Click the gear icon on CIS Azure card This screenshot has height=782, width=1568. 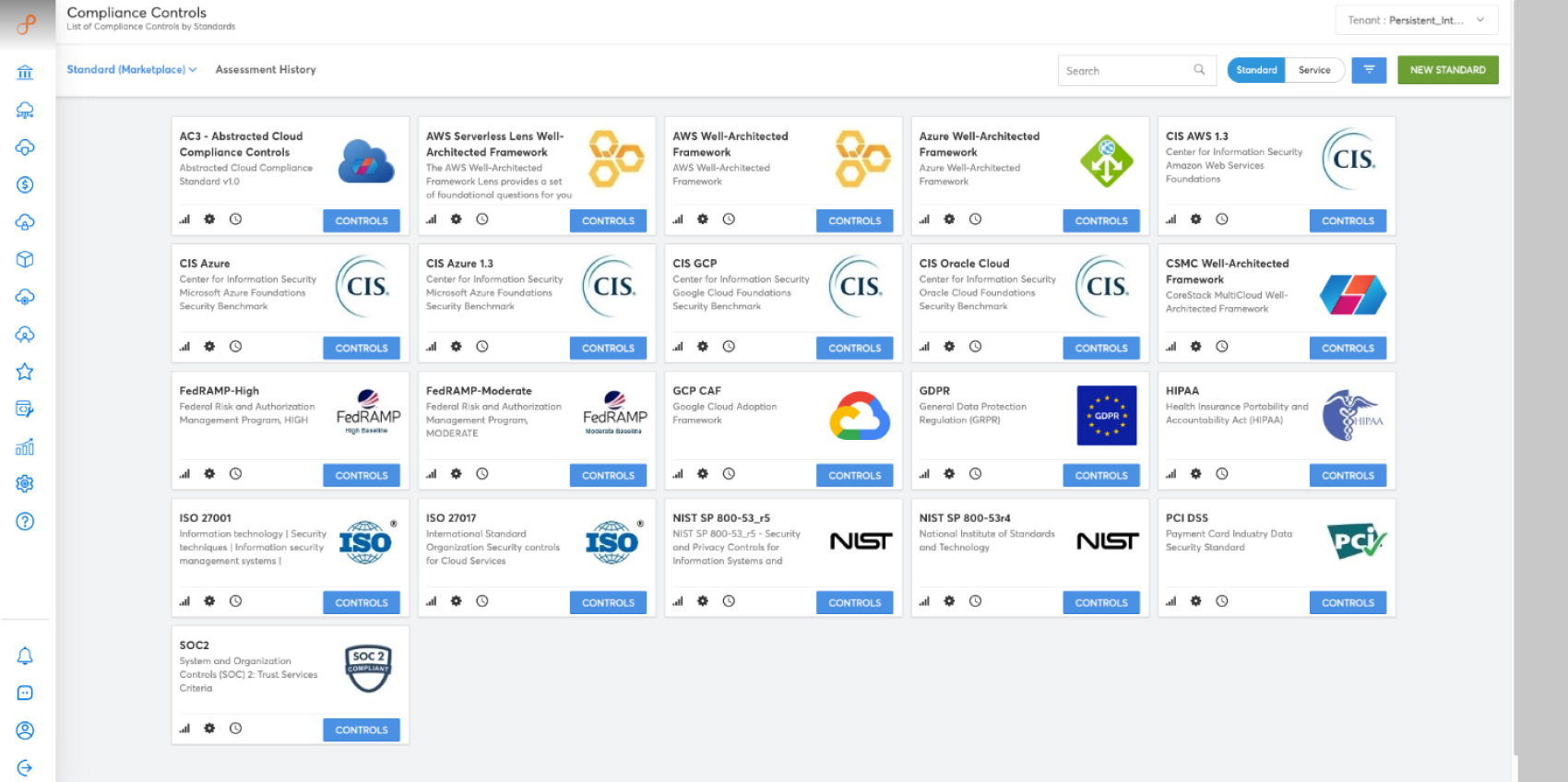tap(209, 347)
